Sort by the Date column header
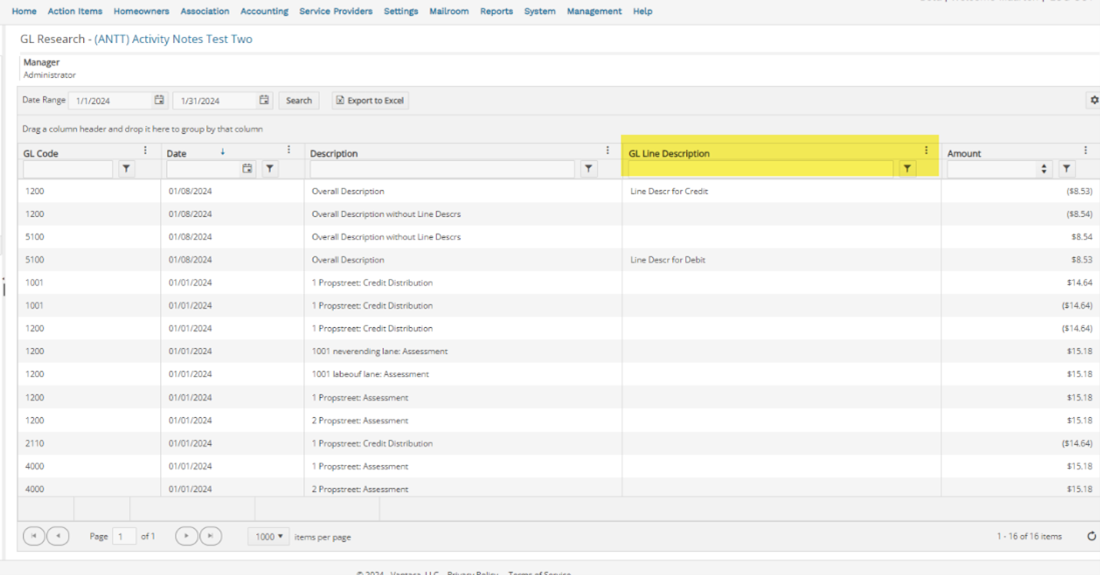 [177, 153]
